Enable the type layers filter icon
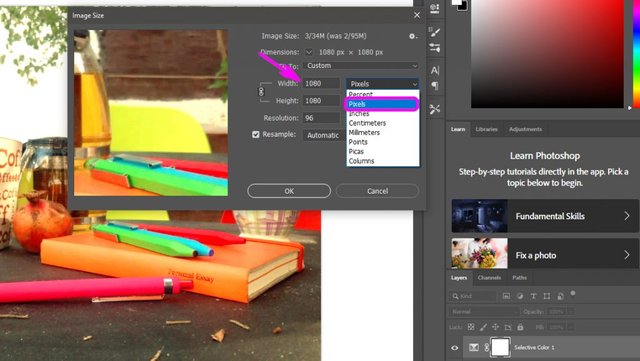Screen dimensions: 640x361 click(x=533, y=296)
